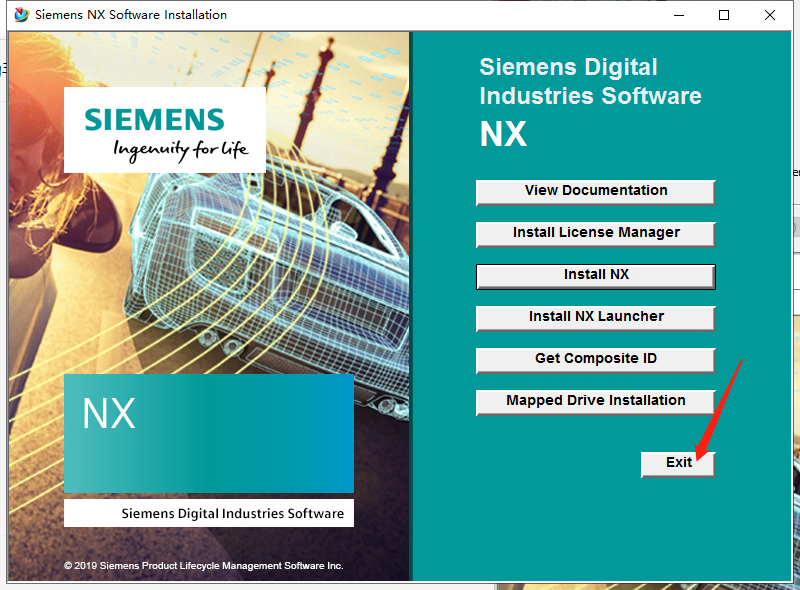The height and width of the screenshot is (590, 800).
Task: Click the Exit button
Action: [678, 463]
